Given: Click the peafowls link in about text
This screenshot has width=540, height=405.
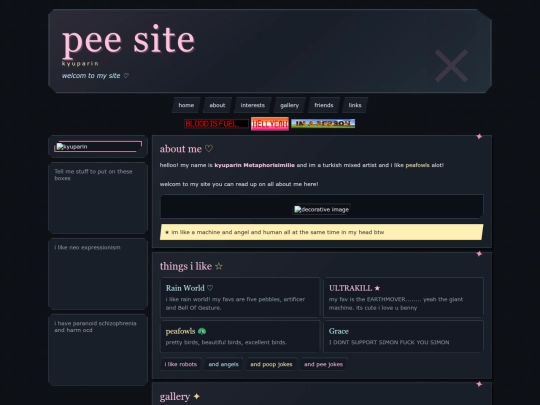Looking at the screenshot, I should tap(417, 165).
